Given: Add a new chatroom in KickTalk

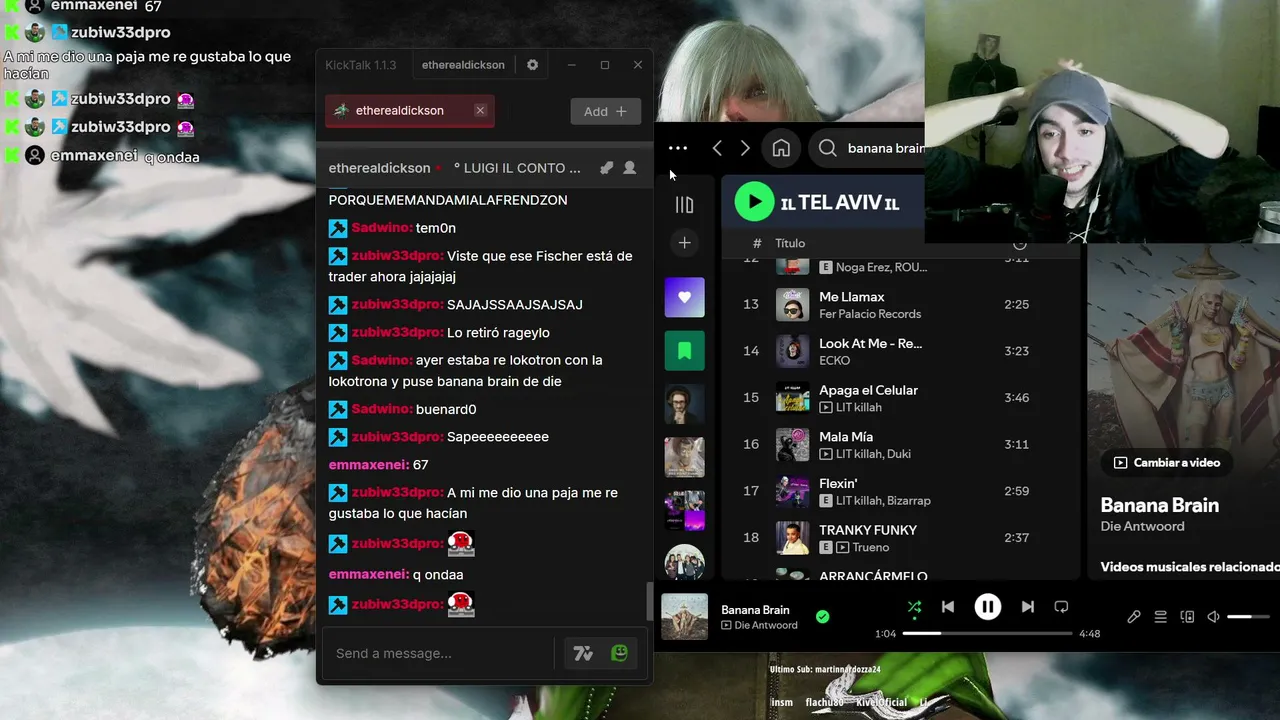Looking at the screenshot, I should [x=606, y=111].
